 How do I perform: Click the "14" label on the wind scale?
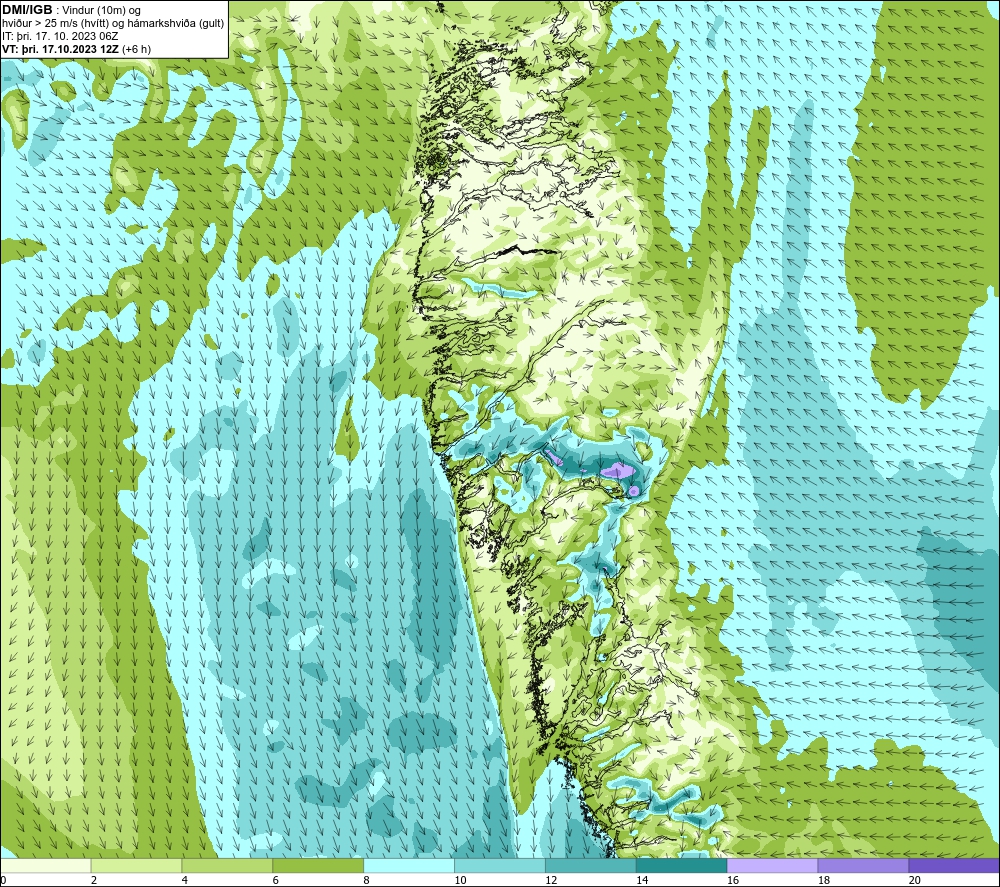tap(642, 880)
